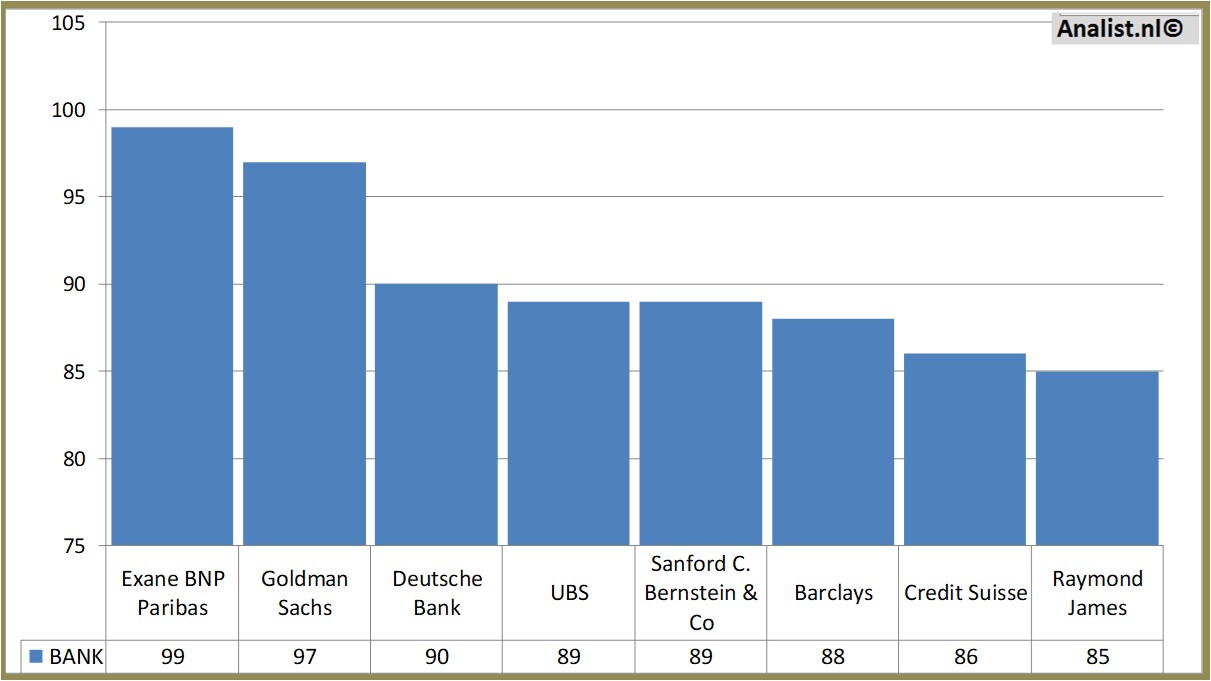This screenshot has width=1211, height=681.
Task: Click value 89 under Sanford C. Bernstein
Action: 700,657
